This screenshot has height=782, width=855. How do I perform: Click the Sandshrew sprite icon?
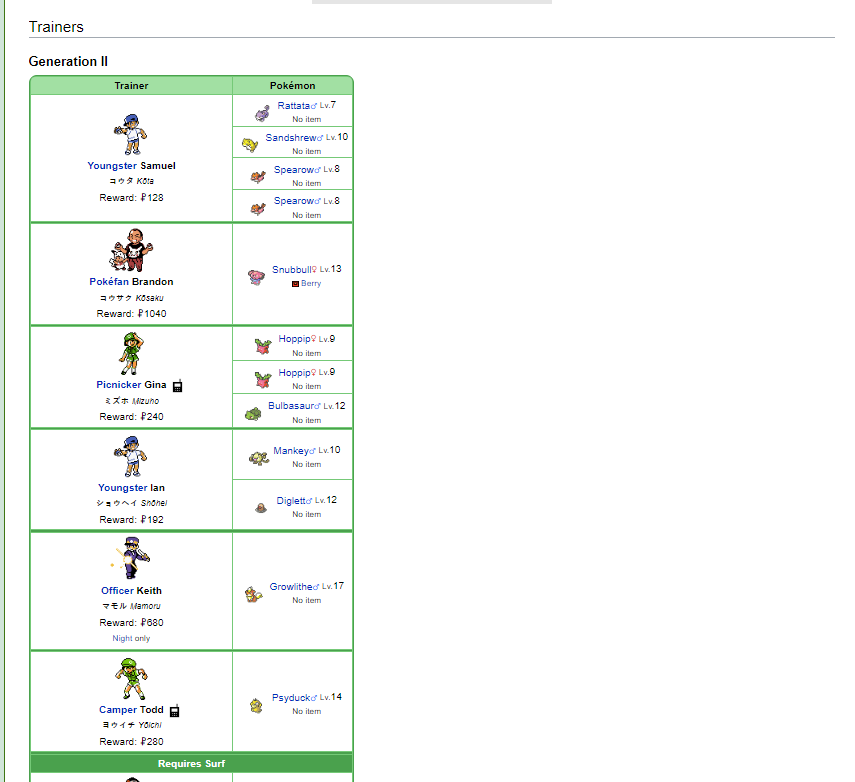click(250, 145)
